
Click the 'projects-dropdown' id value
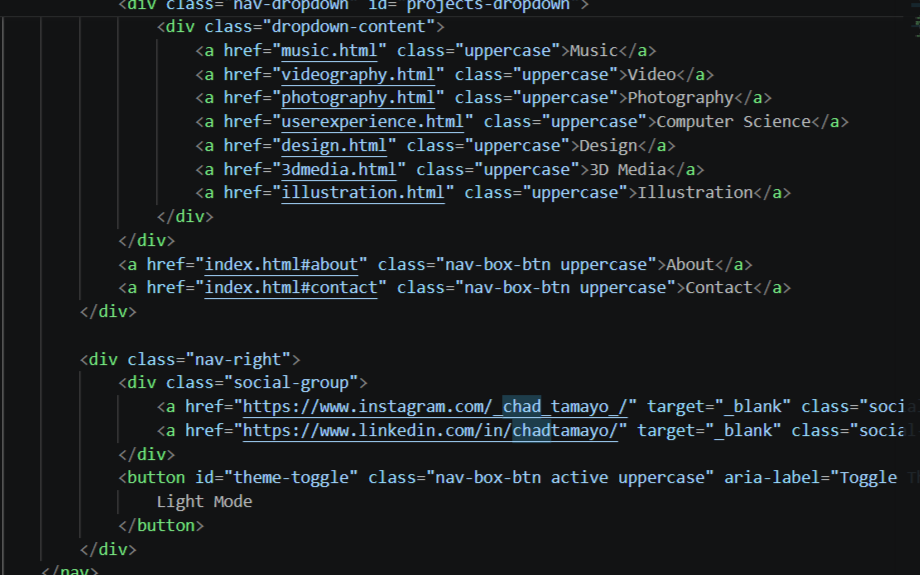click(x=488, y=5)
